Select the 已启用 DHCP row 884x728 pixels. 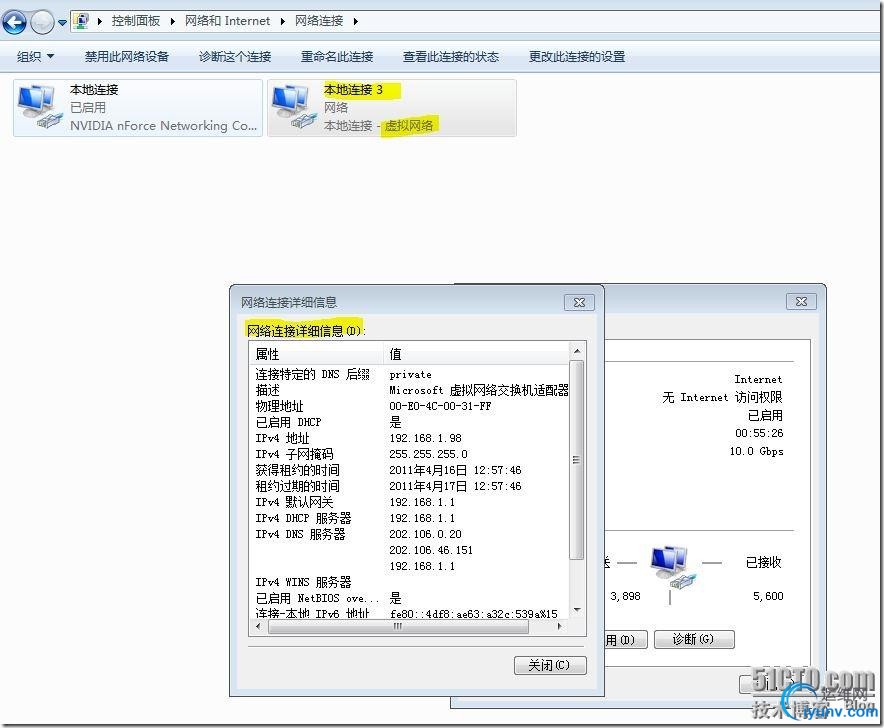tap(409, 422)
